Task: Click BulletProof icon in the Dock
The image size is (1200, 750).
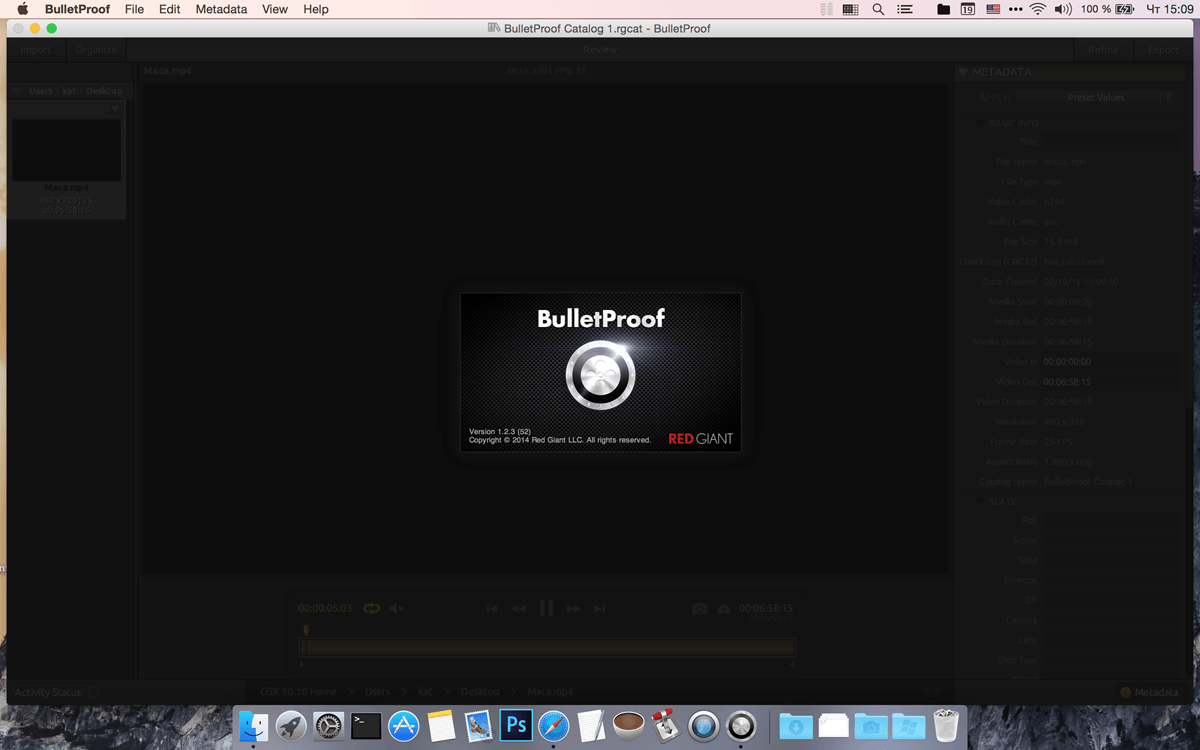Action: tap(741, 725)
